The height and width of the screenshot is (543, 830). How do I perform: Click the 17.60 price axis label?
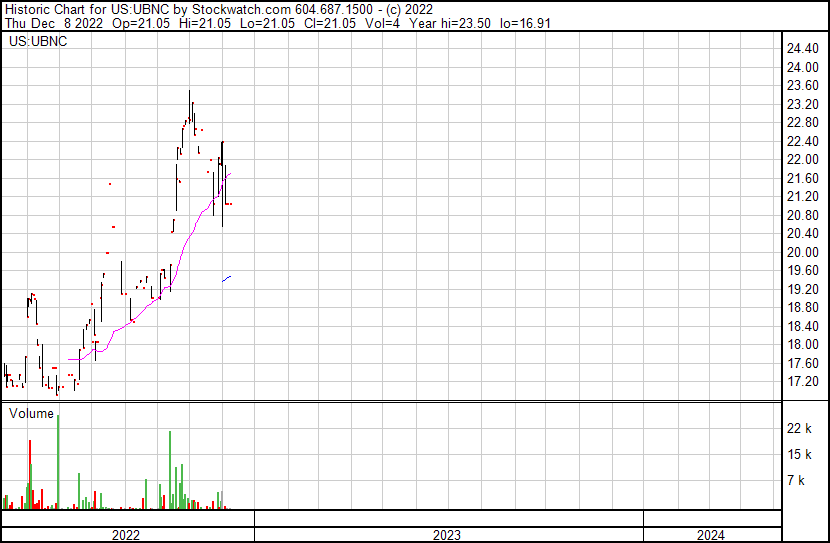pyautogui.click(x=802, y=363)
